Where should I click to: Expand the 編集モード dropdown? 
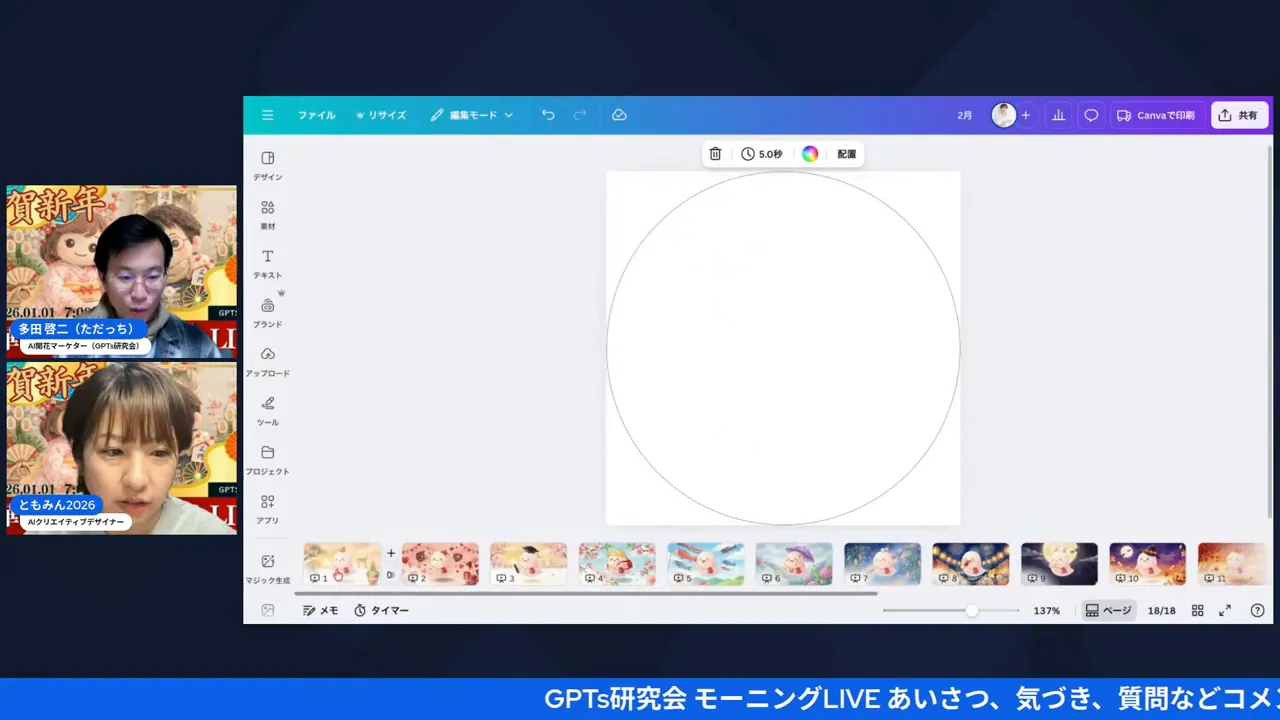pos(472,115)
